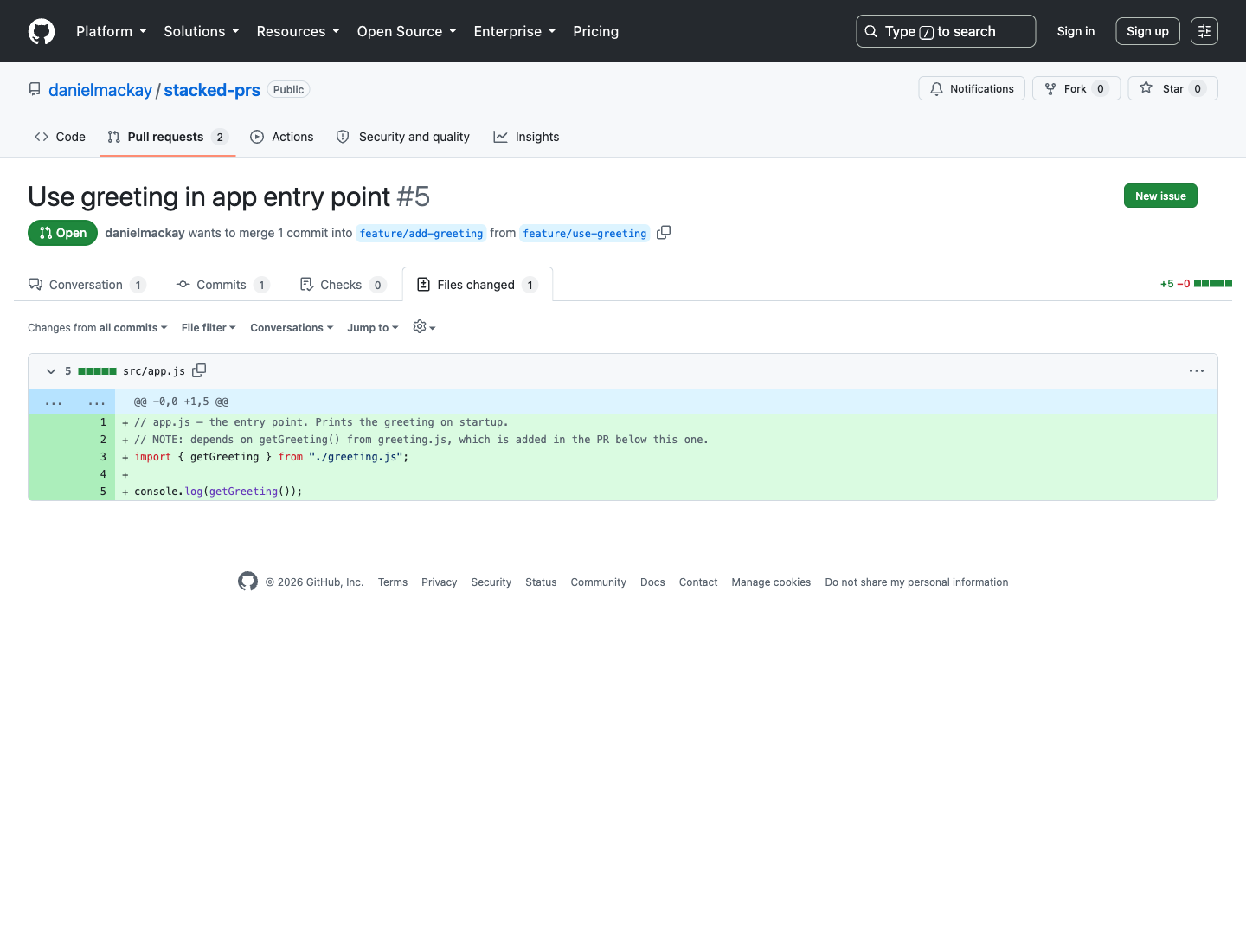Open appearance settings sliders icon

[x=1204, y=31]
